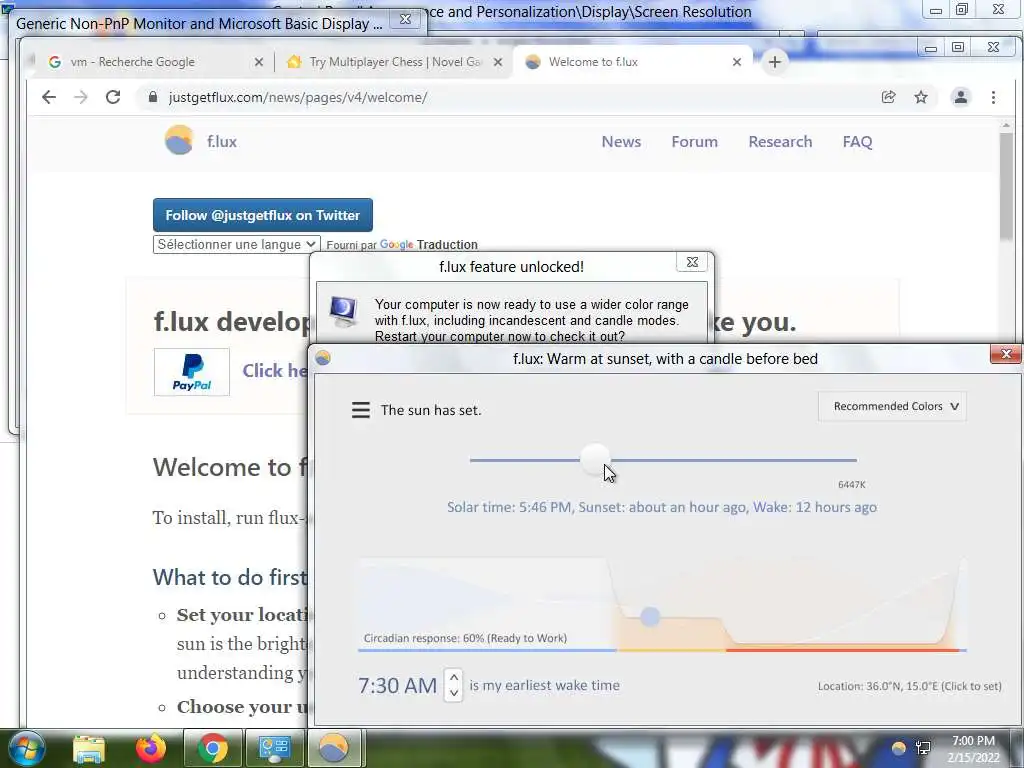
Task: Close the Multiplayer Chess tab
Action: [498, 62]
